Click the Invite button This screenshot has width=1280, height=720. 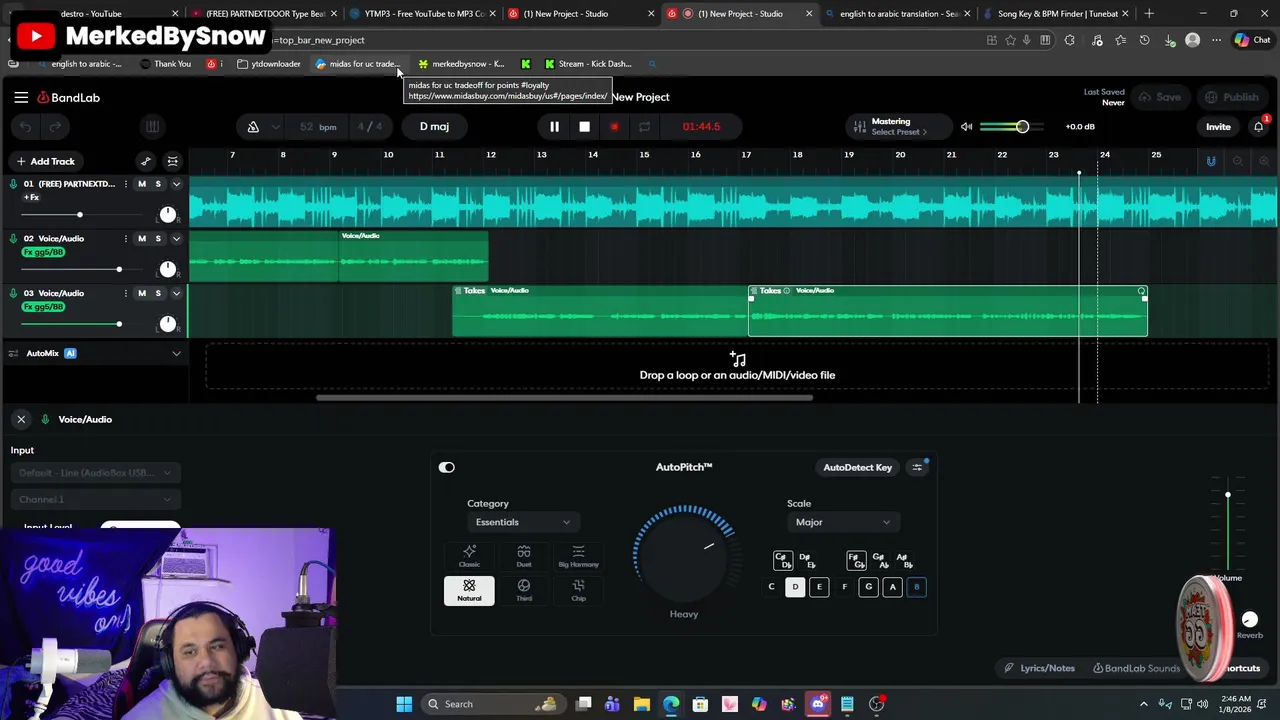click(1218, 127)
